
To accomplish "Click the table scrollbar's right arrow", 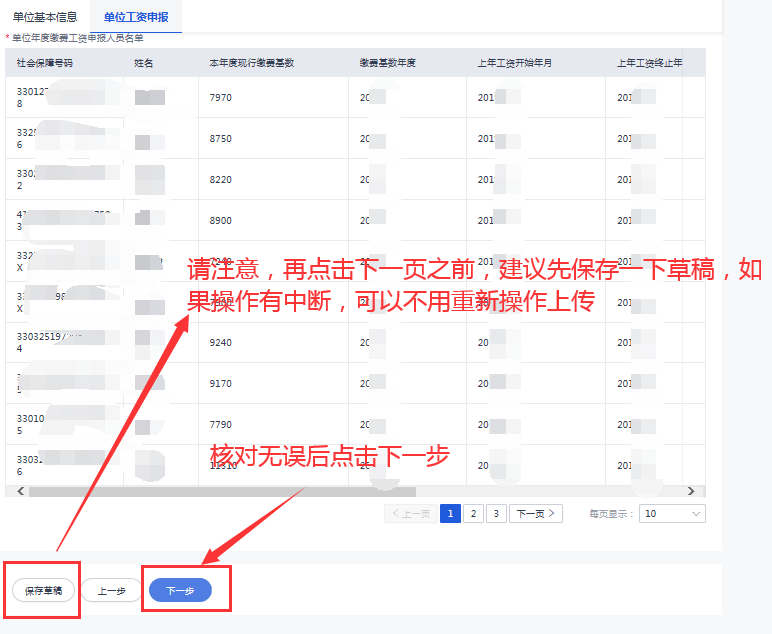I will tap(690, 491).
